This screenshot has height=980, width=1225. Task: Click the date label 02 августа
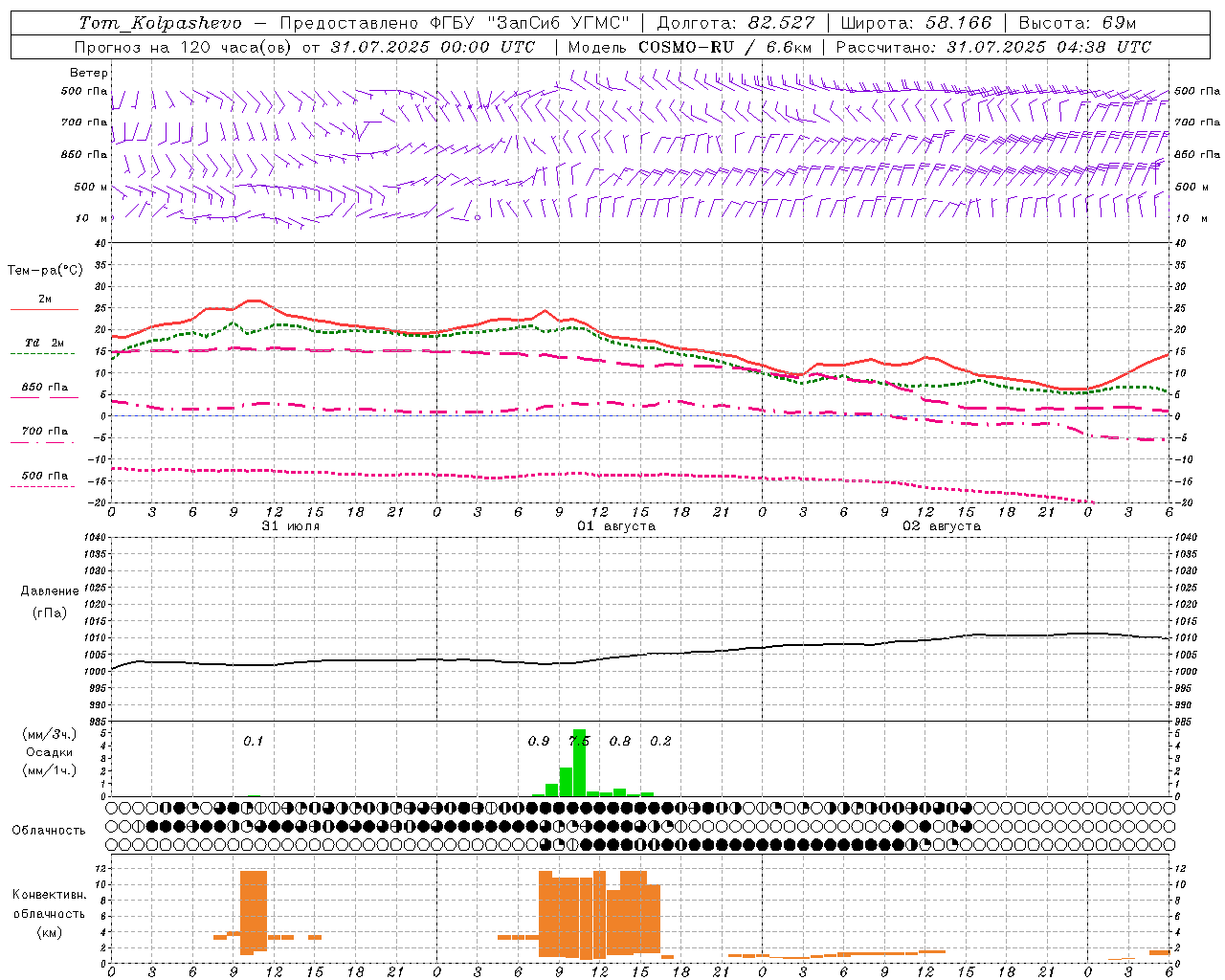[x=942, y=526]
